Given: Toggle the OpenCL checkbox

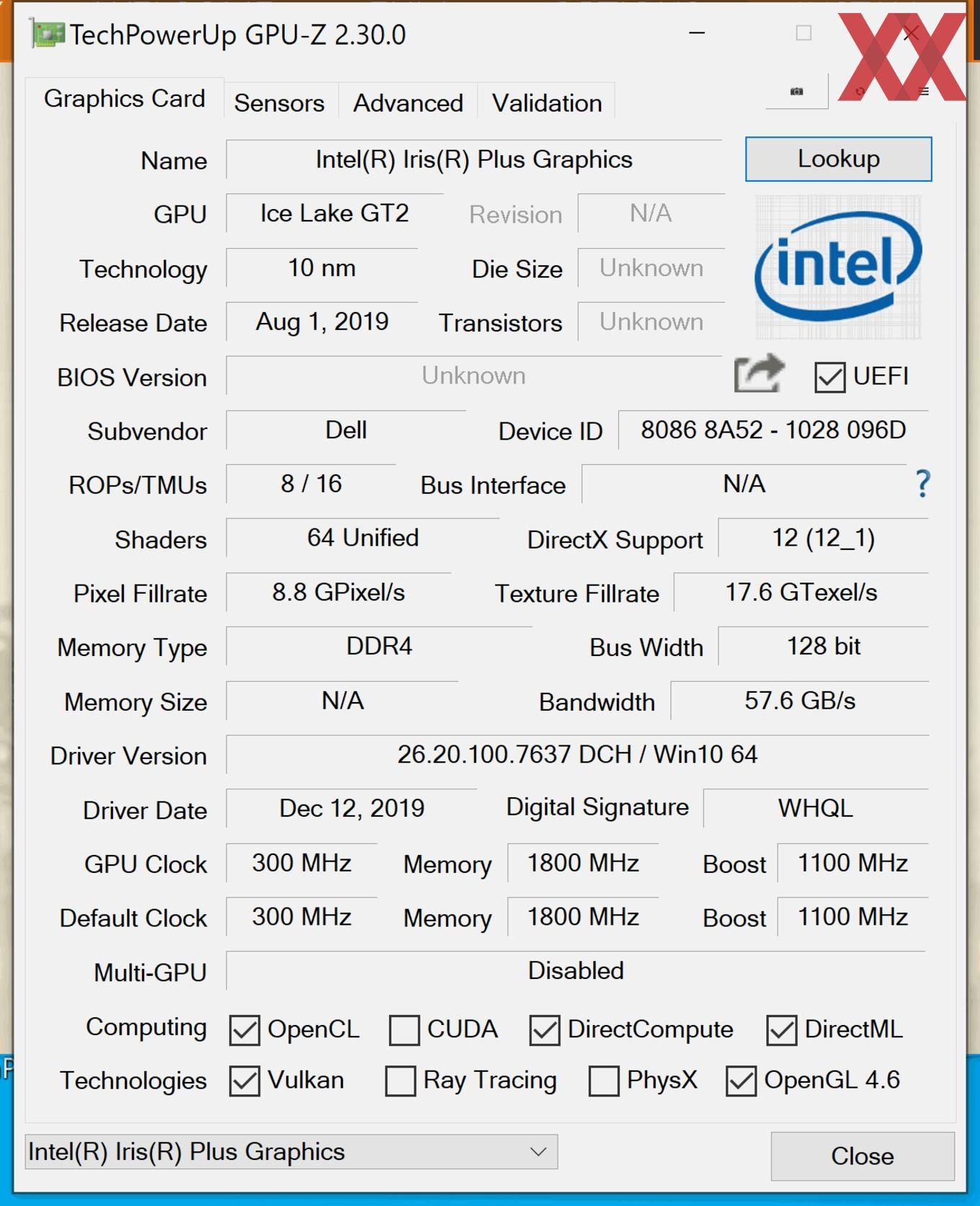Looking at the screenshot, I should click(244, 1030).
